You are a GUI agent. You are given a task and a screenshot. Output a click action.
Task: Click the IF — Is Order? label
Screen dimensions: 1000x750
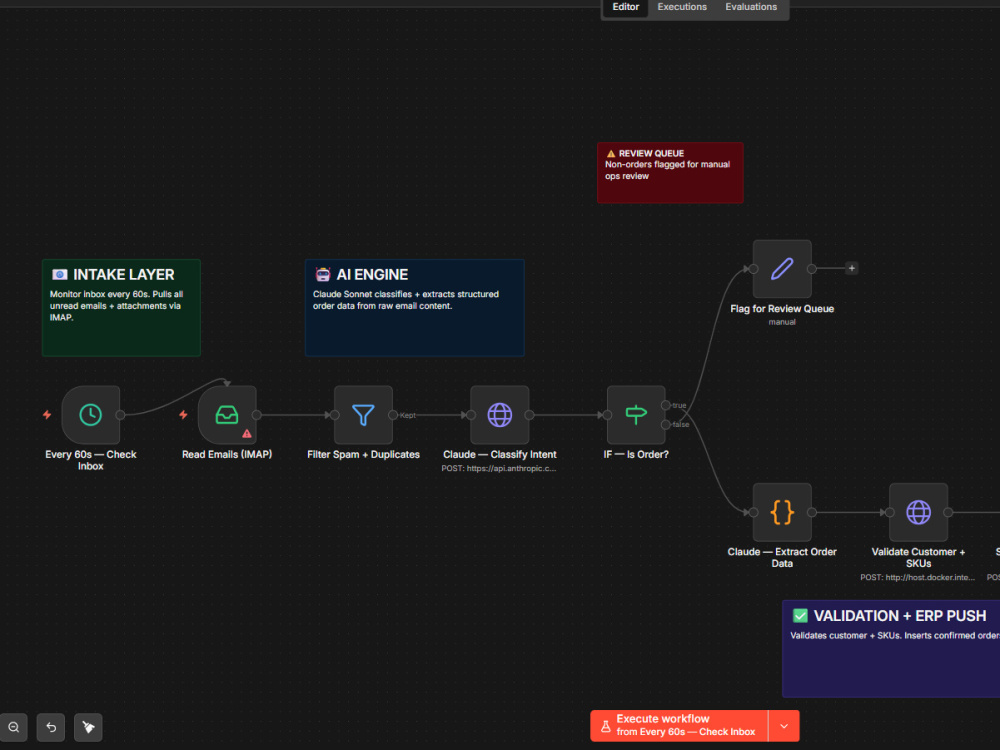(x=636, y=455)
